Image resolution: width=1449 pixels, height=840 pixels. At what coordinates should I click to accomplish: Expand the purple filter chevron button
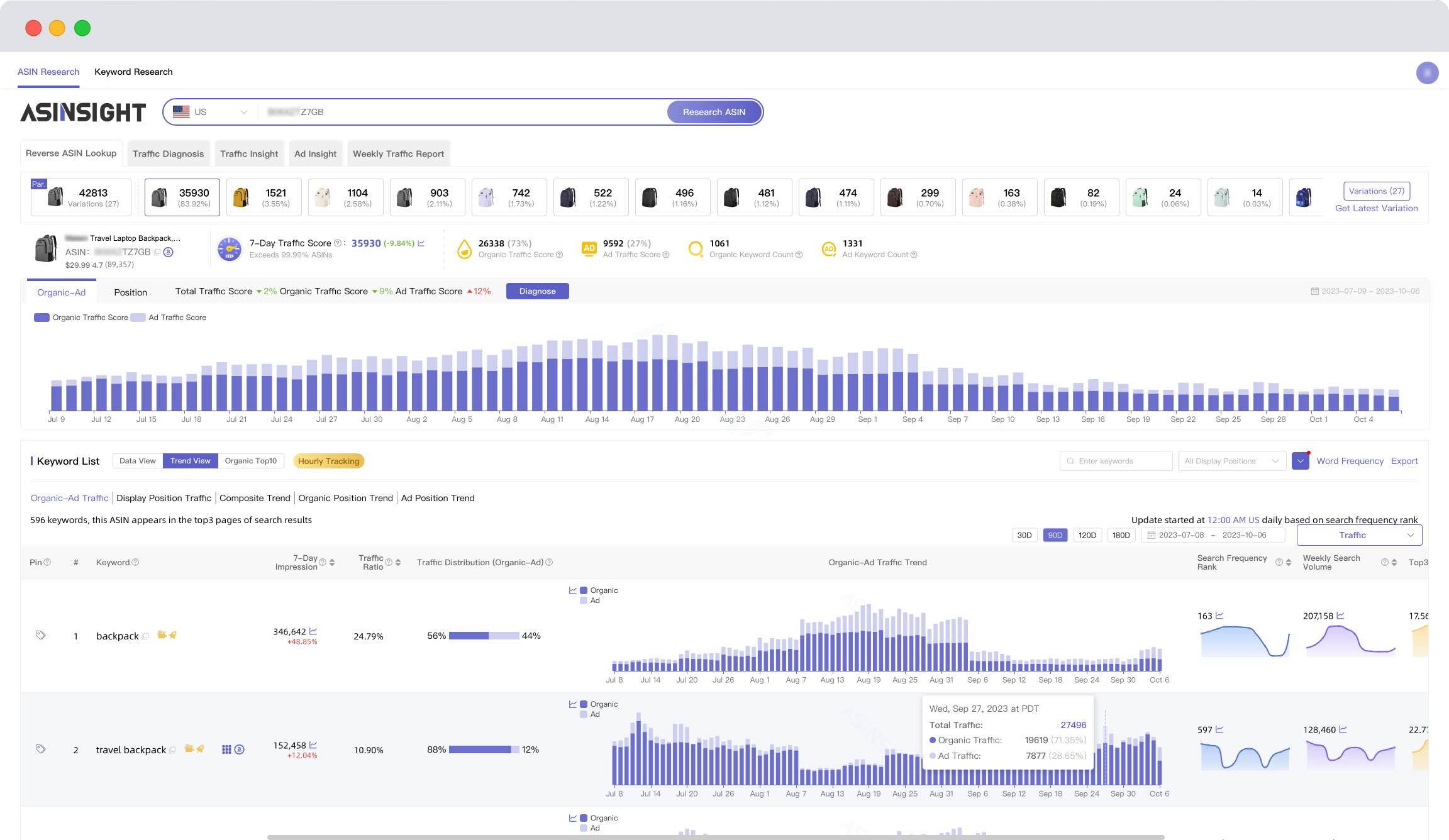coord(1300,461)
